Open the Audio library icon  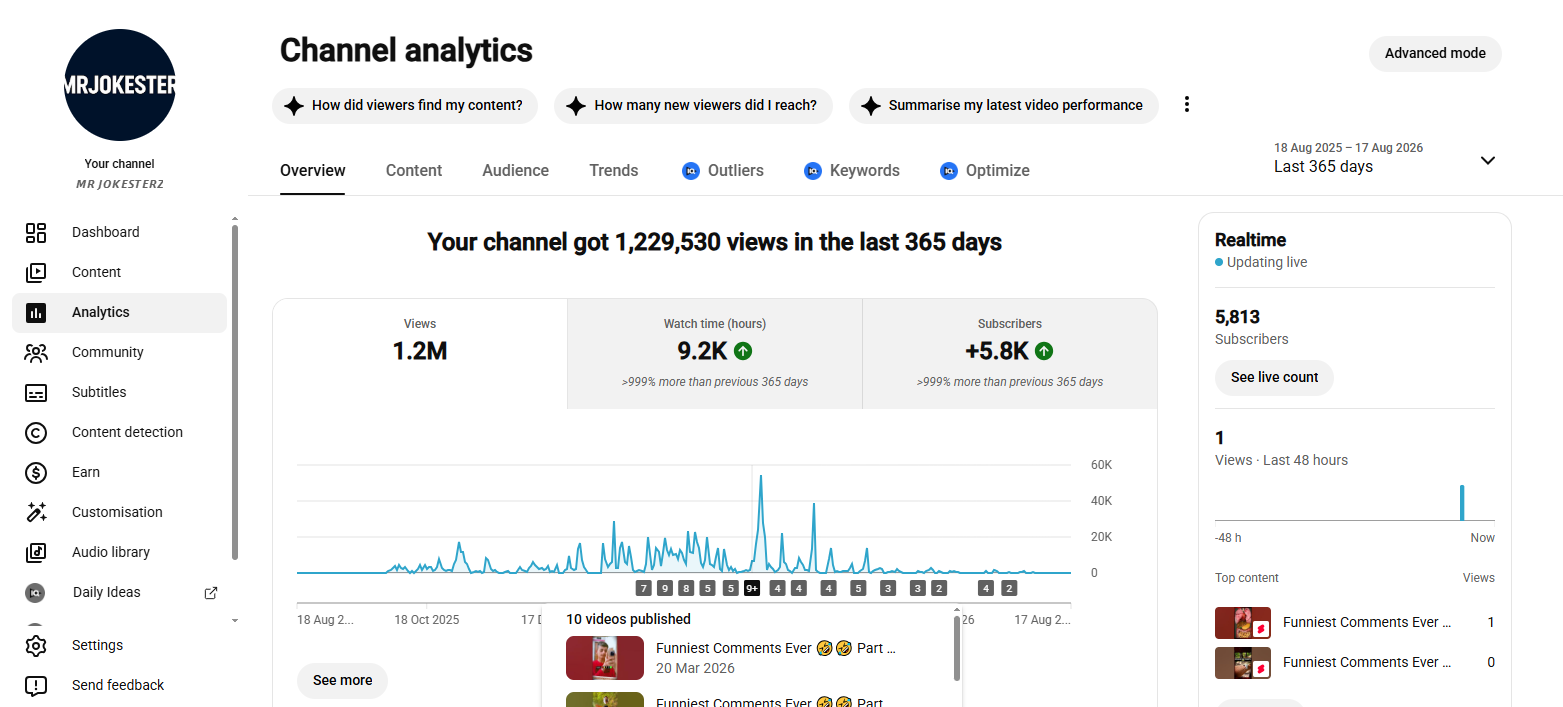coord(36,553)
